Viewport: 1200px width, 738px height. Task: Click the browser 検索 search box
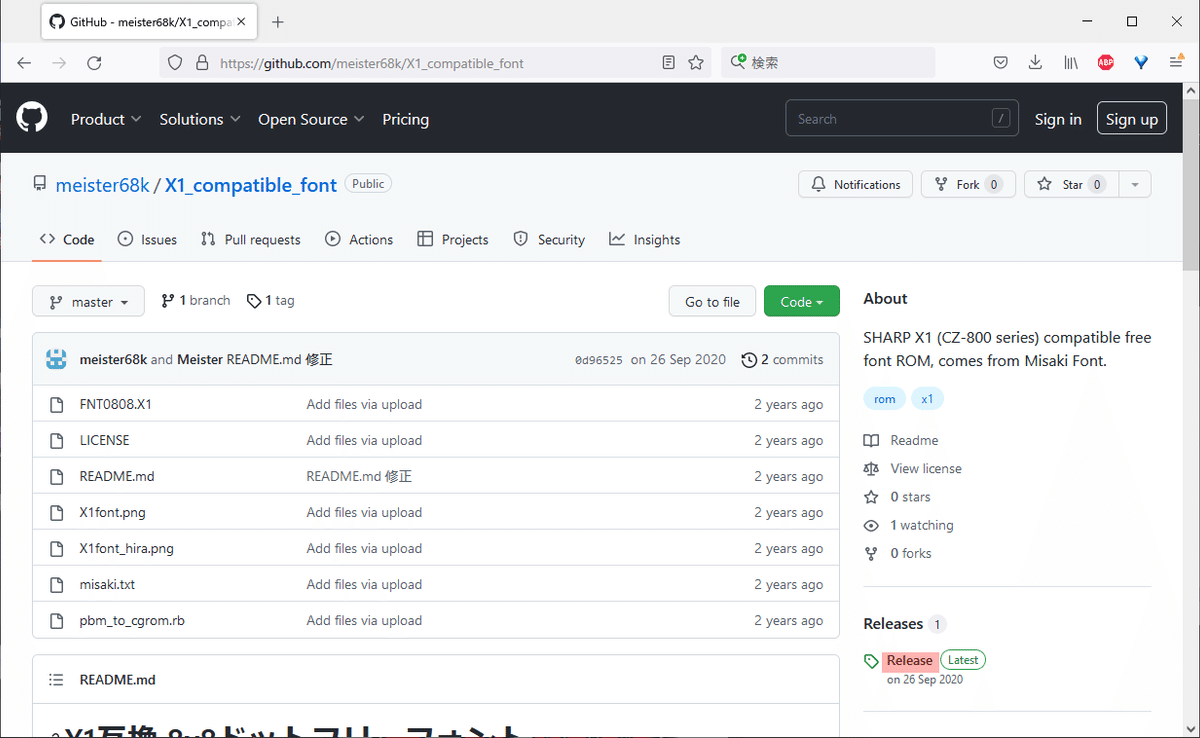point(828,62)
